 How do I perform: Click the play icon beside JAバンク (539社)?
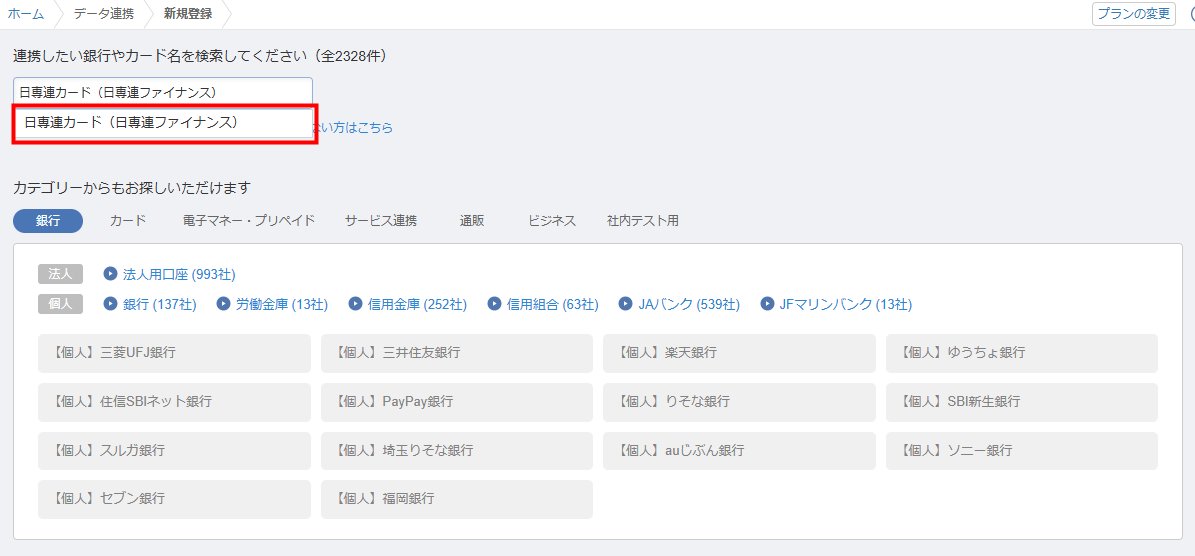point(625,304)
